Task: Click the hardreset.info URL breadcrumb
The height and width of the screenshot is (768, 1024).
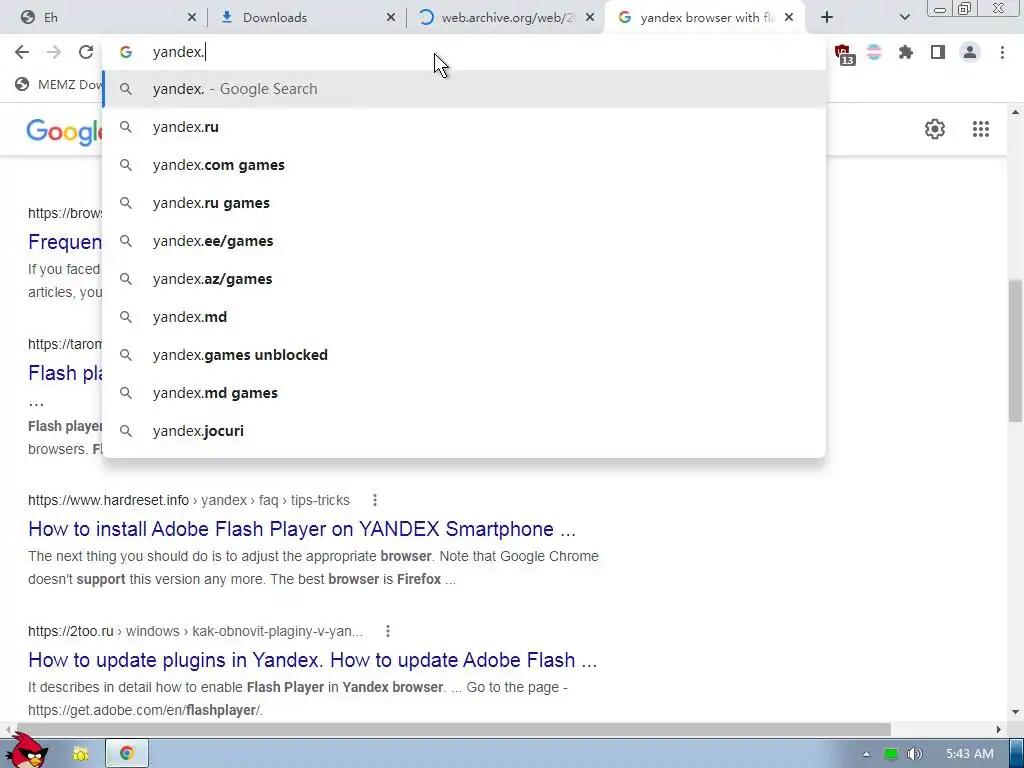Action: [189, 500]
